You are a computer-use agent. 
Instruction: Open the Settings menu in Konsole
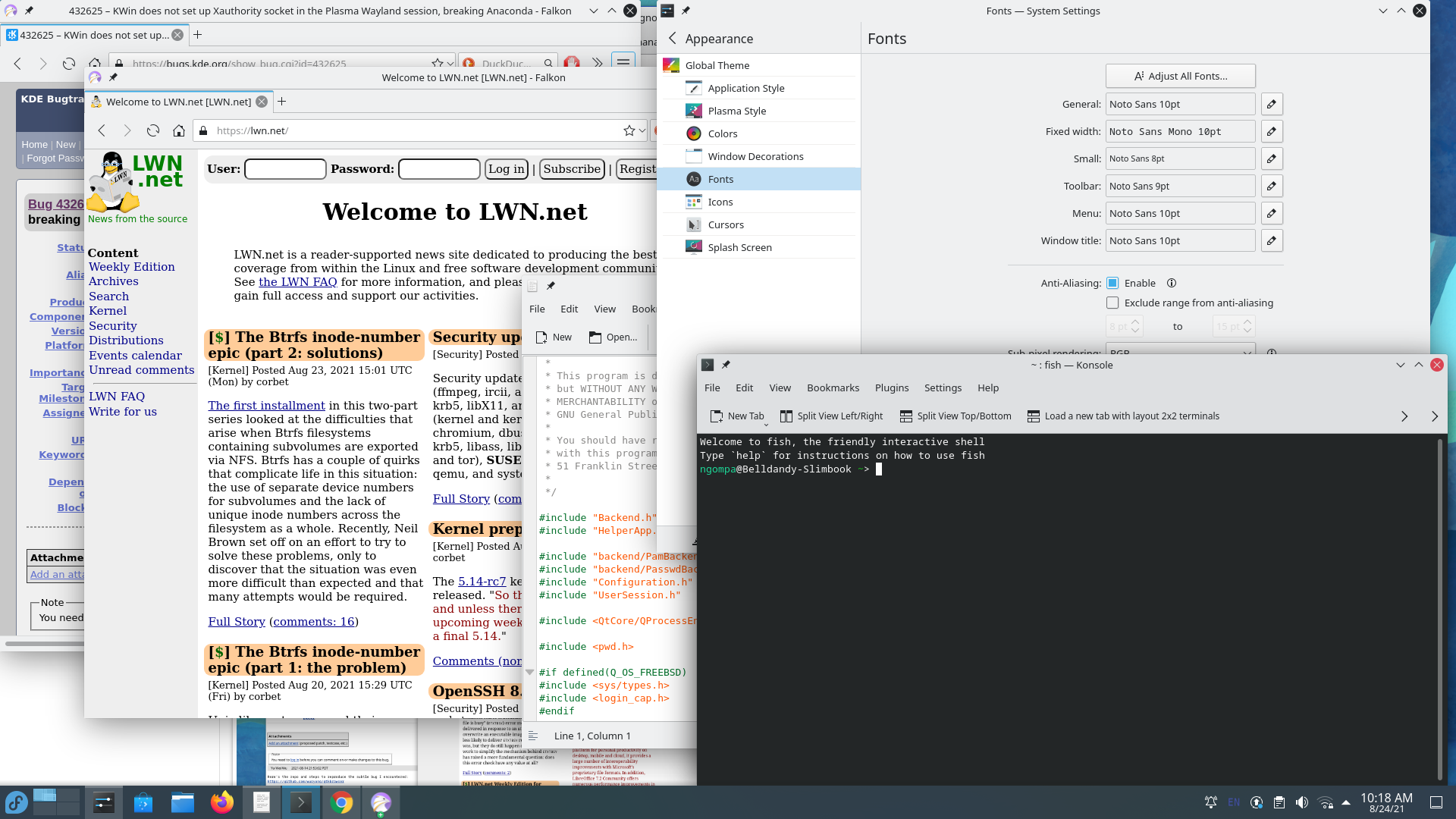pos(943,388)
